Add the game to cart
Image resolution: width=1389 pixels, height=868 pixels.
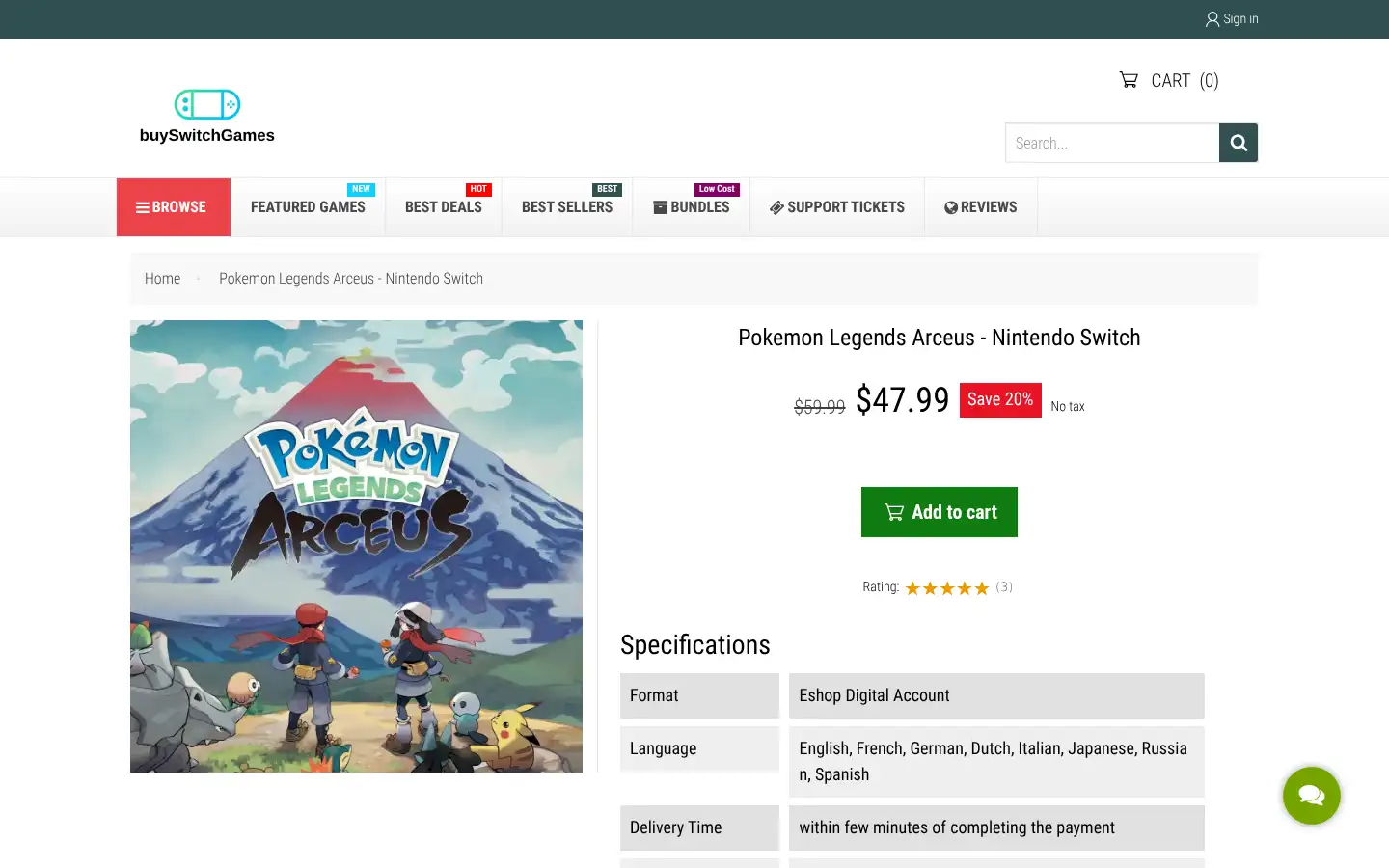pyautogui.click(x=940, y=512)
